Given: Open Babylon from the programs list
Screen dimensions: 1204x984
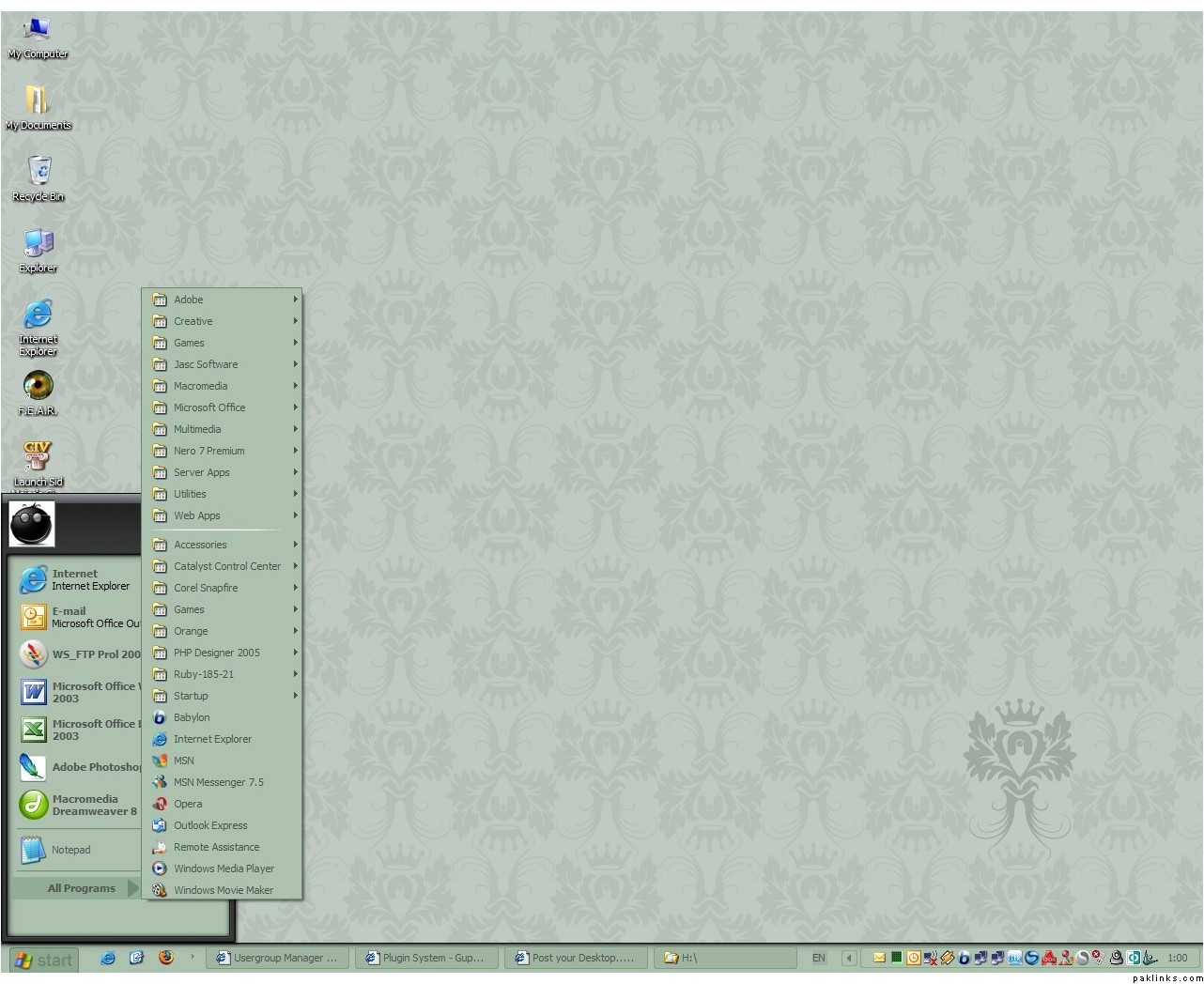Looking at the screenshot, I should point(192,717).
